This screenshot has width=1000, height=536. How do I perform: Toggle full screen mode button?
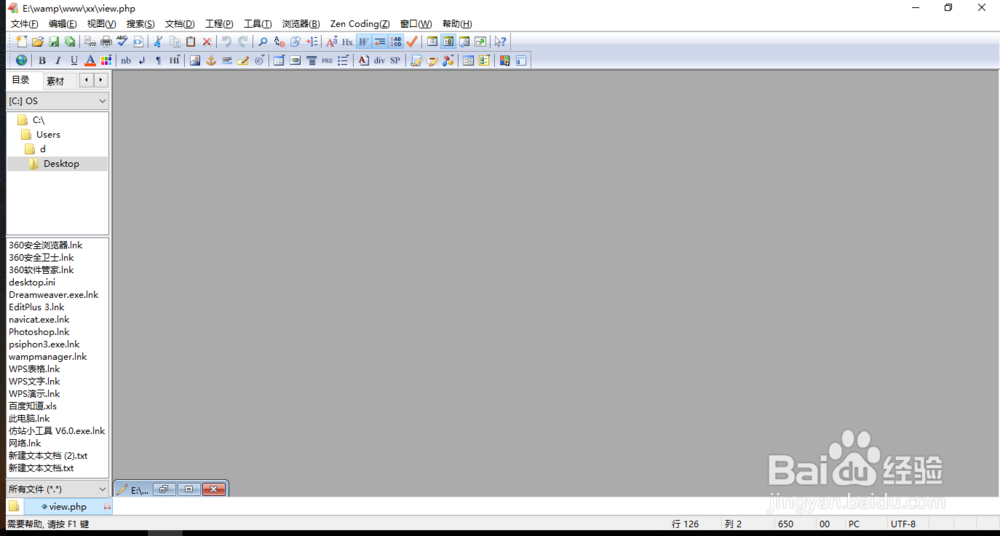click(480, 42)
